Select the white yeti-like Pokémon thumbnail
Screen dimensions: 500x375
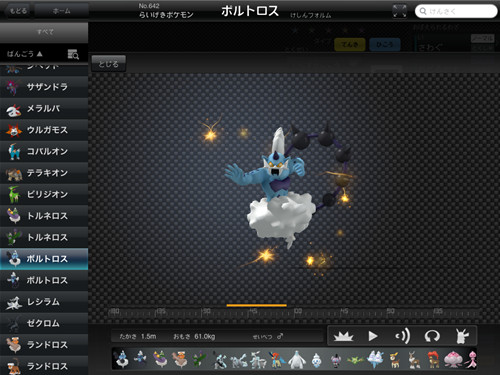296,359
